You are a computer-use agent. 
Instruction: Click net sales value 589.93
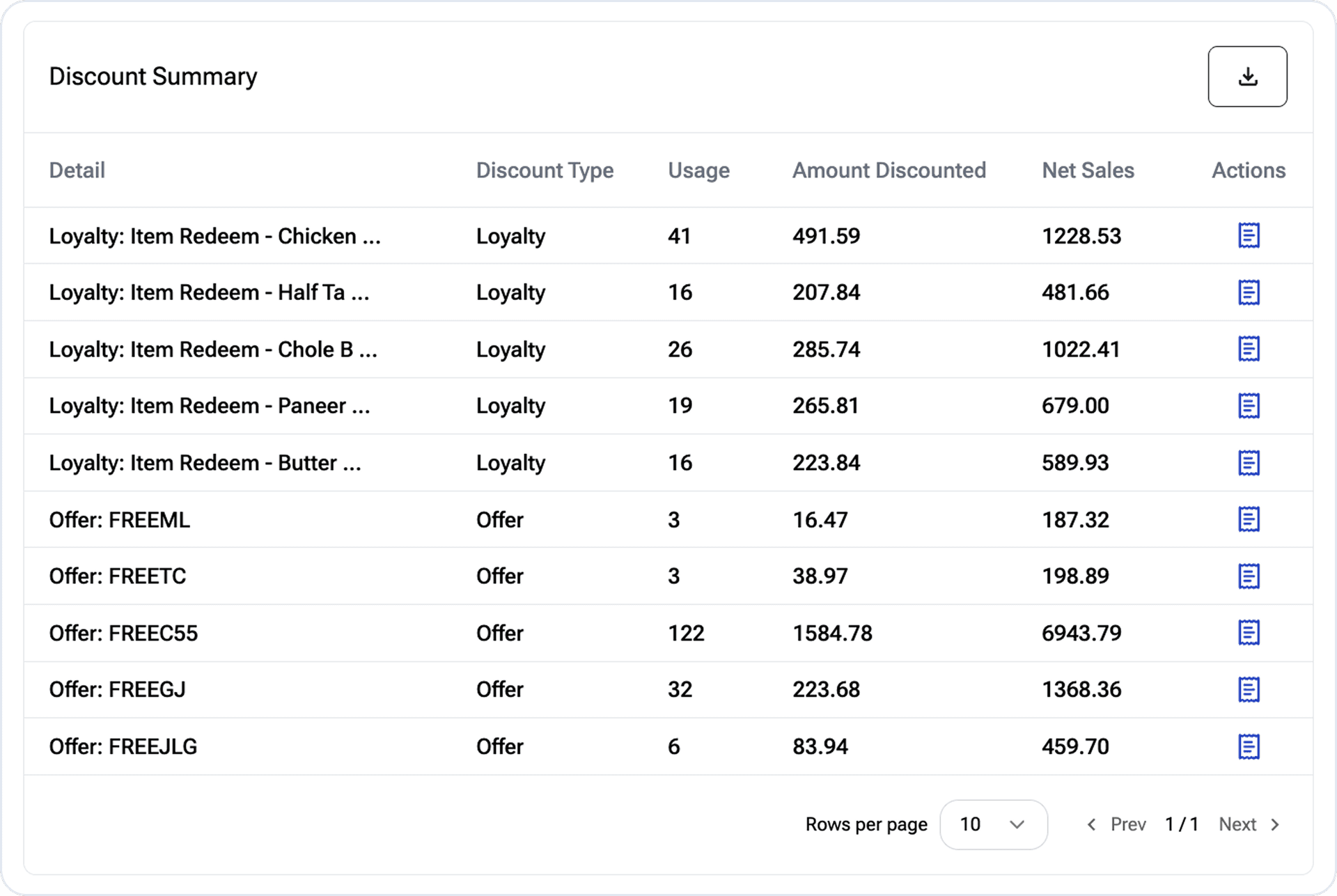pyautogui.click(x=1075, y=463)
